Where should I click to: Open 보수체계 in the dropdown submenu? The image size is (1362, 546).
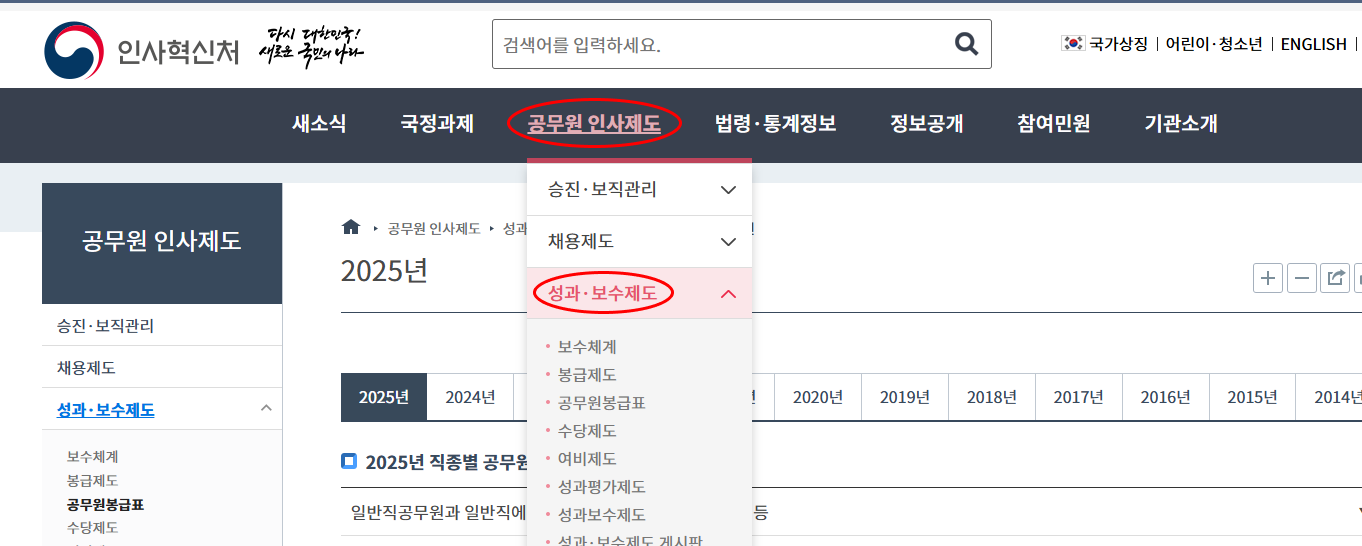pos(587,347)
